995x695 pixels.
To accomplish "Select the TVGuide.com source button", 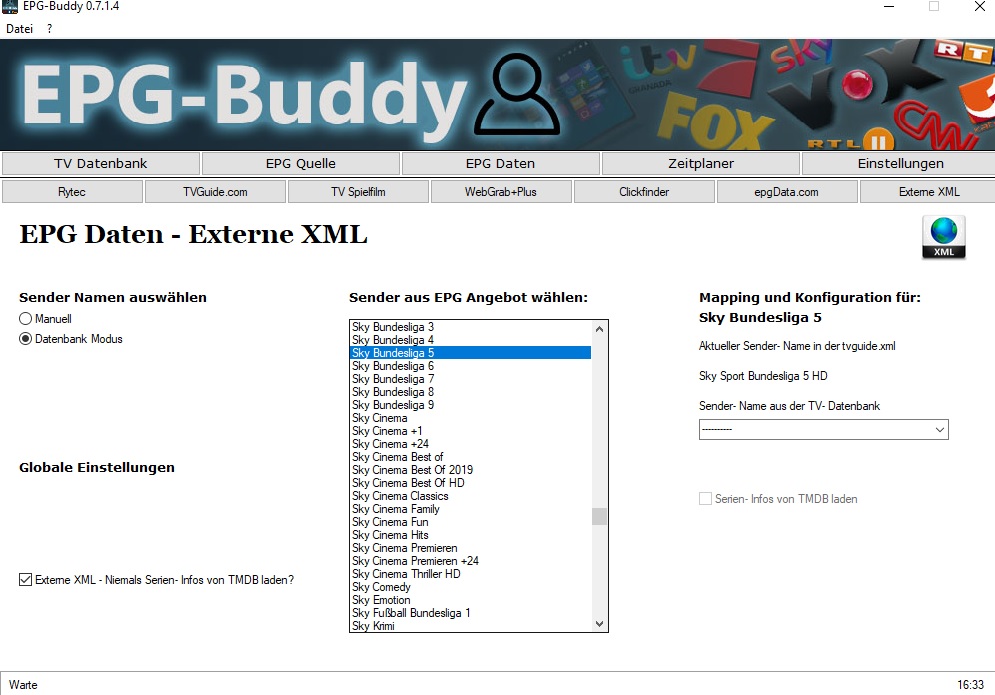I will pyautogui.click(x=215, y=192).
